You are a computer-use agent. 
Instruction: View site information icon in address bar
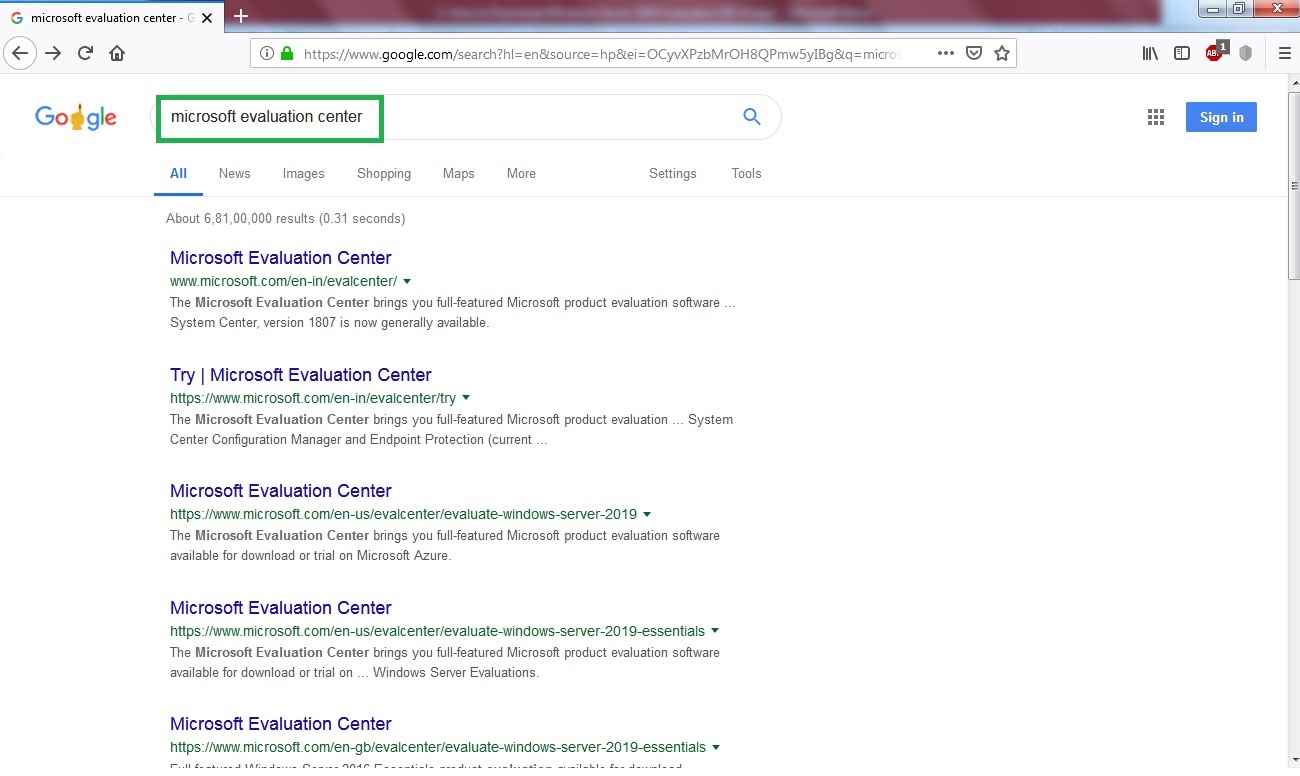click(x=267, y=54)
